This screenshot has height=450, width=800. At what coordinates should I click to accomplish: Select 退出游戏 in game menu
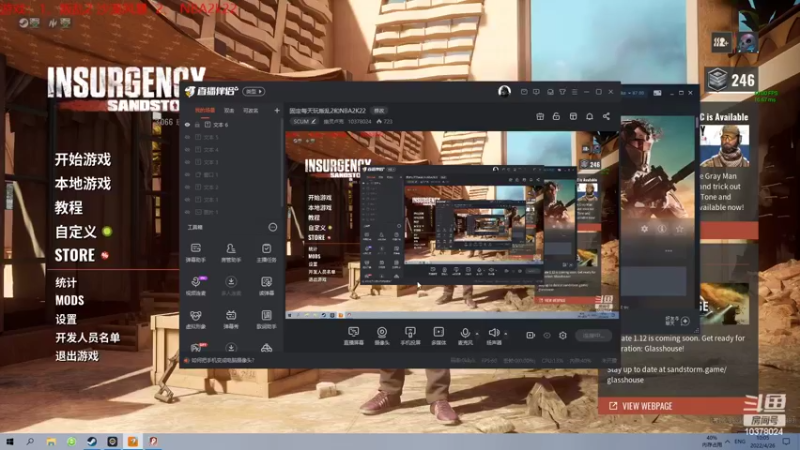pyautogui.click(x=77, y=356)
